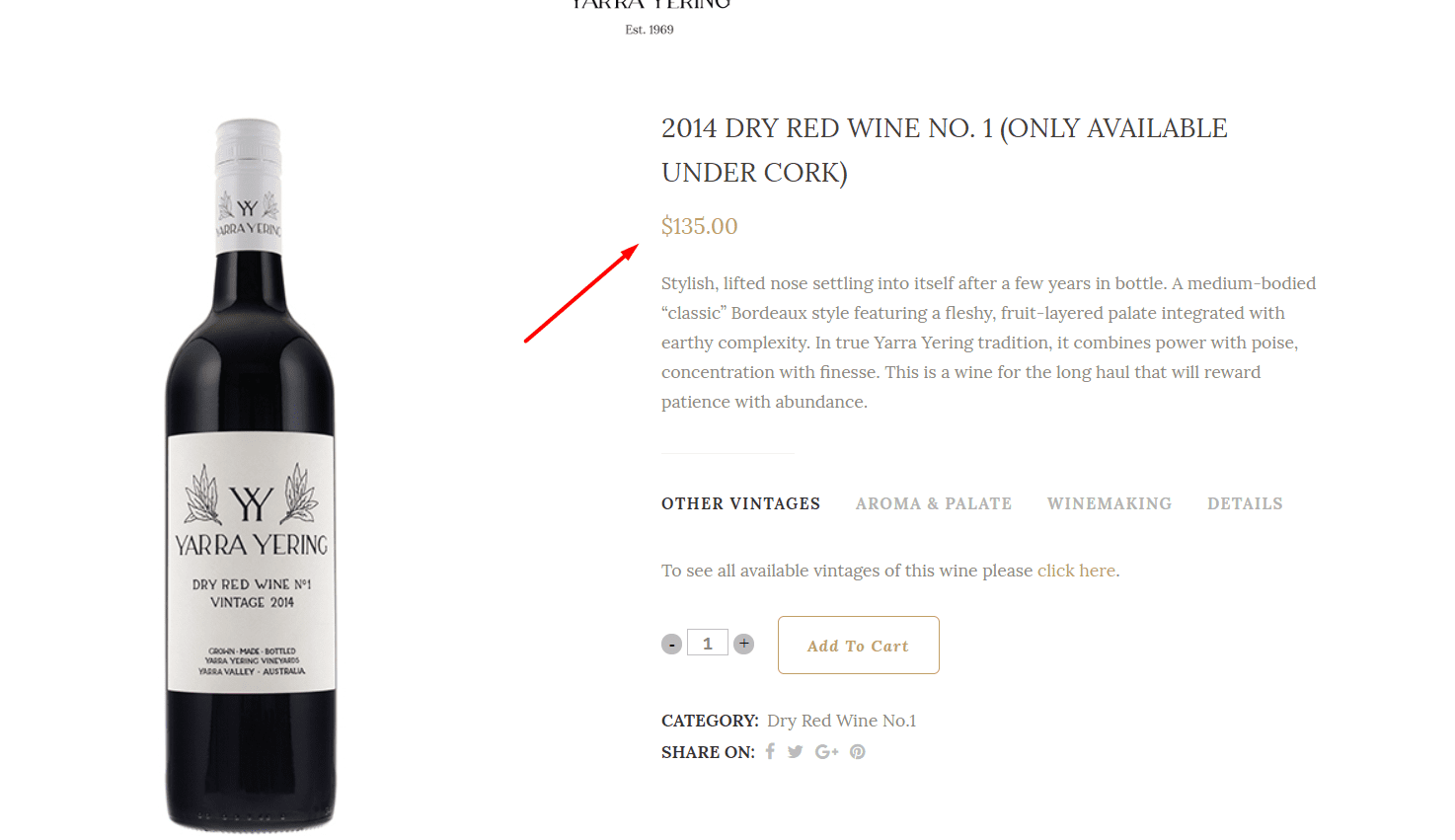View the Winemaking tab

tap(1110, 503)
